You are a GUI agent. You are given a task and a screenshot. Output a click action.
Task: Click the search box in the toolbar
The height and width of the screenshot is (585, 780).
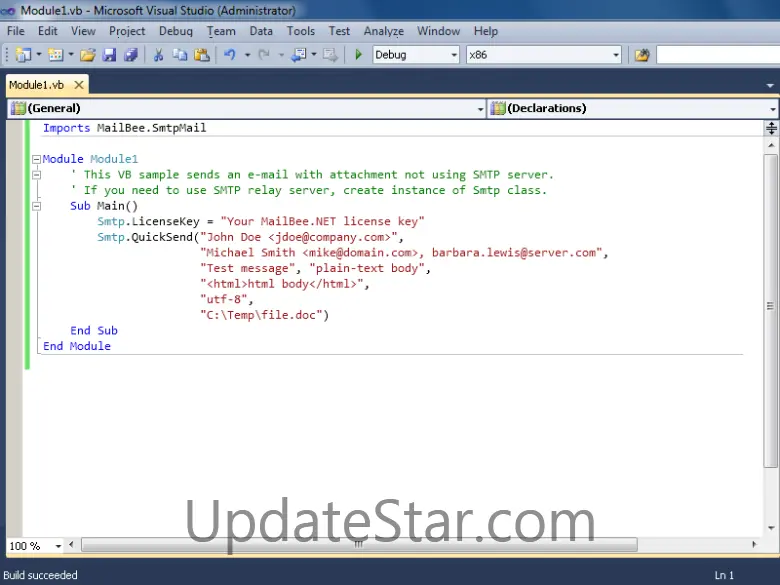point(718,55)
